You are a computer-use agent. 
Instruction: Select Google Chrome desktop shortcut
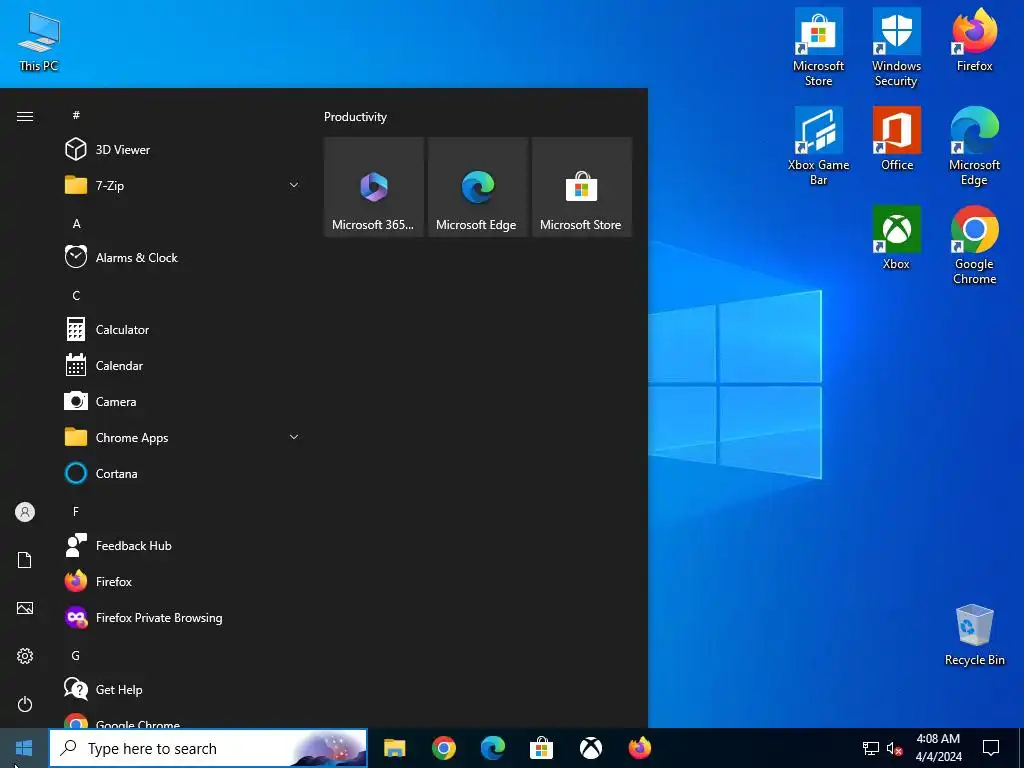(974, 246)
